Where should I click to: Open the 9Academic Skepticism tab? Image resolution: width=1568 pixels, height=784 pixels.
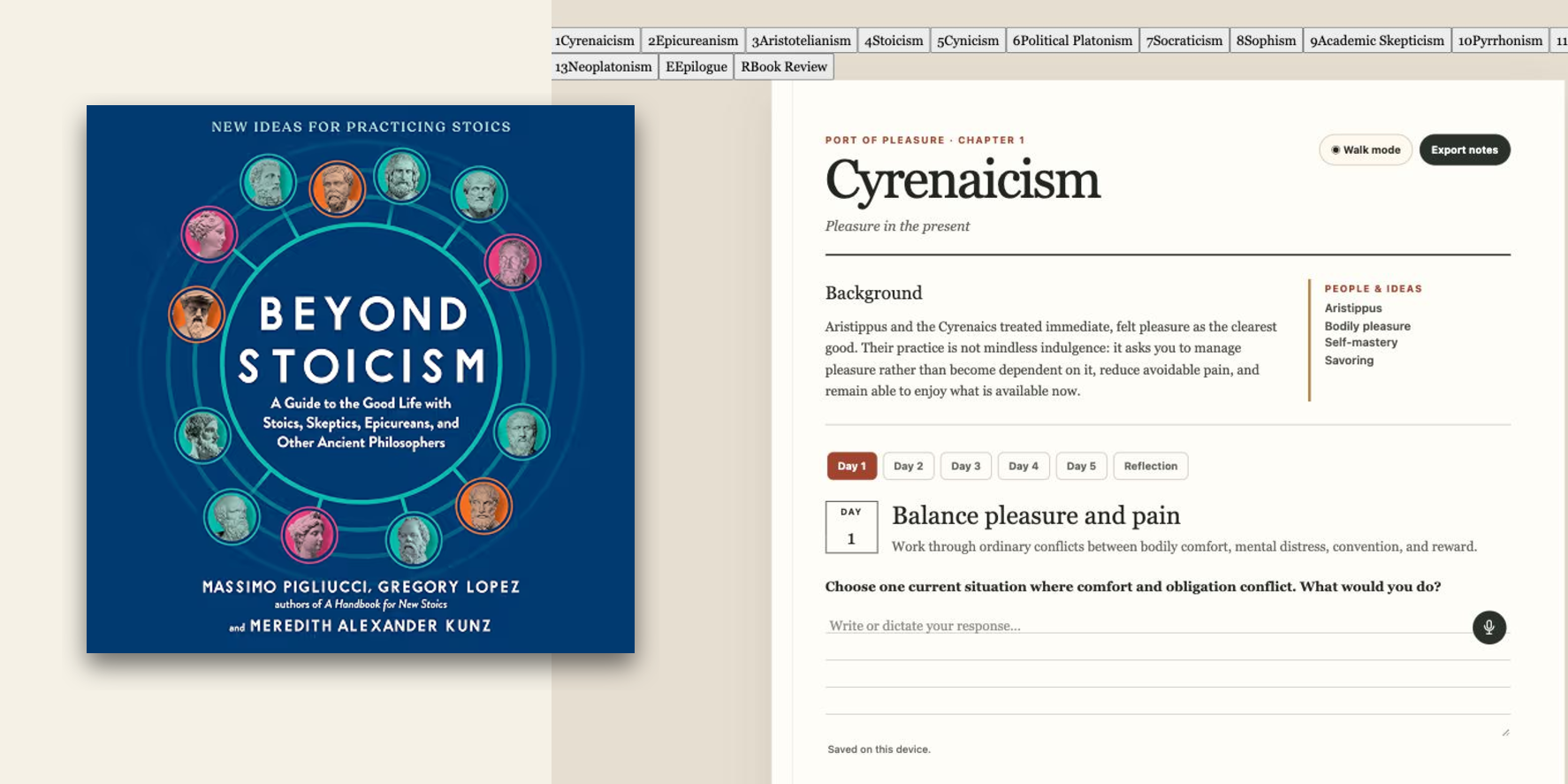coord(1377,41)
